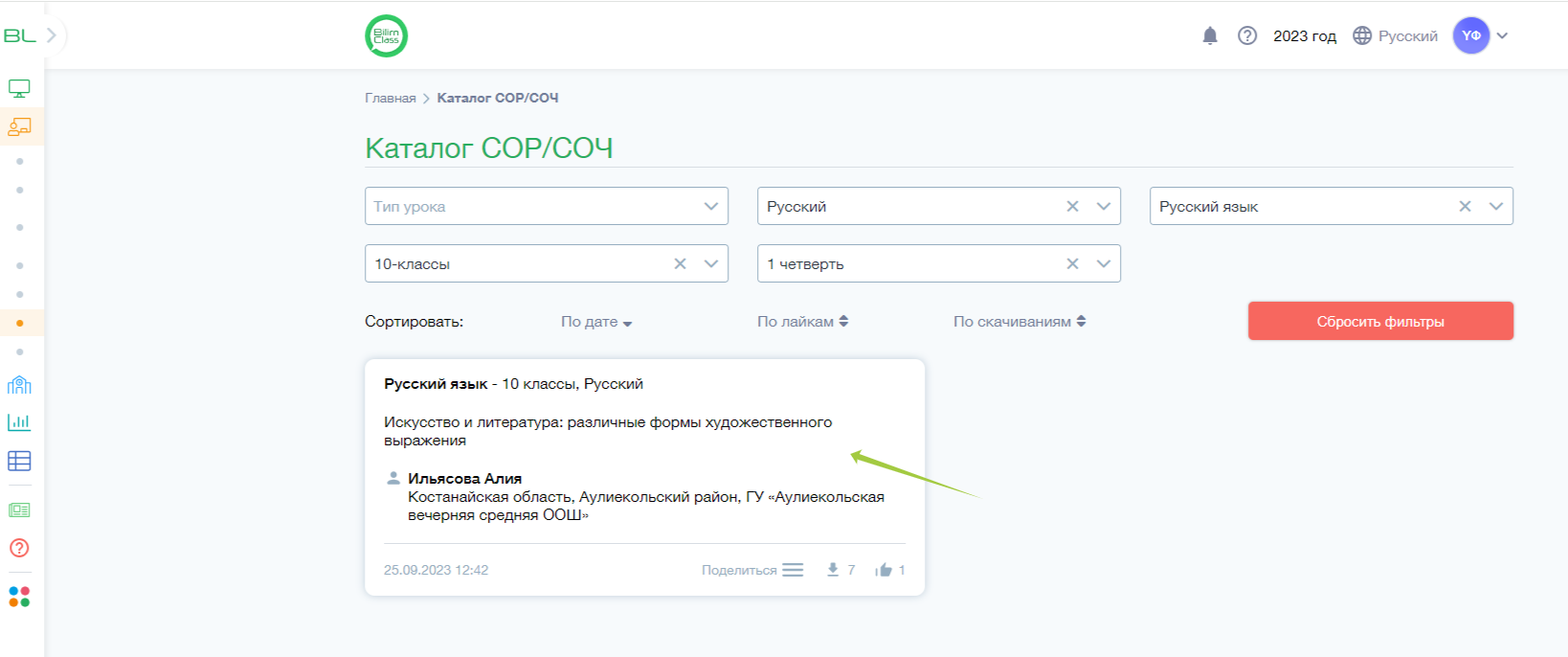Click date 25.09.2023 12:42 on card
Viewport: 1568px width, 657px height.
(436, 570)
